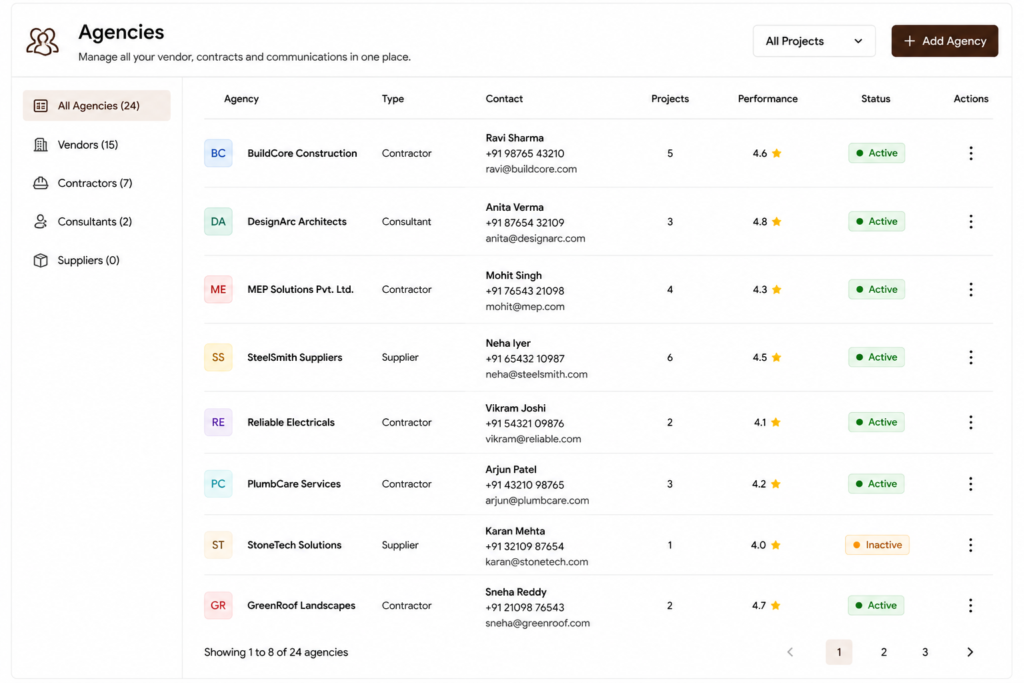Click the Reliable Electricals agency name
Viewport: 1024px width, 683px height.
click(291, 422)
